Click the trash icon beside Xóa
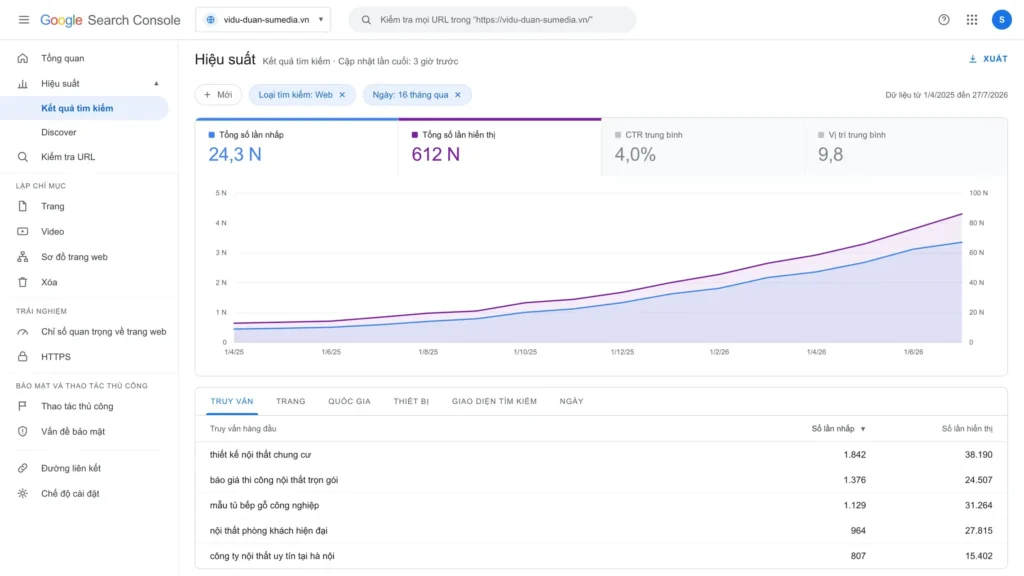Image resolution: width=1024 pixels, height=576 pixels. point(23,282)
